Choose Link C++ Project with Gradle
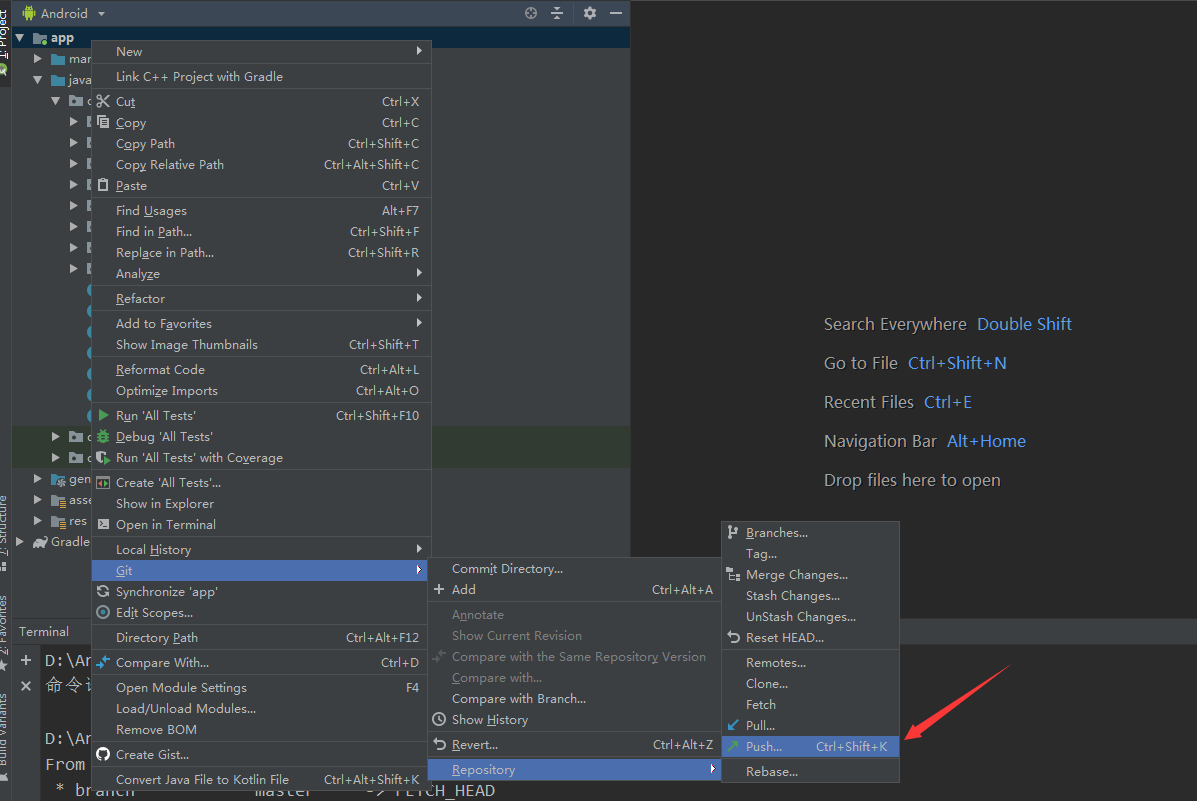Screen dimensions: 1197x801 point(261,76)
